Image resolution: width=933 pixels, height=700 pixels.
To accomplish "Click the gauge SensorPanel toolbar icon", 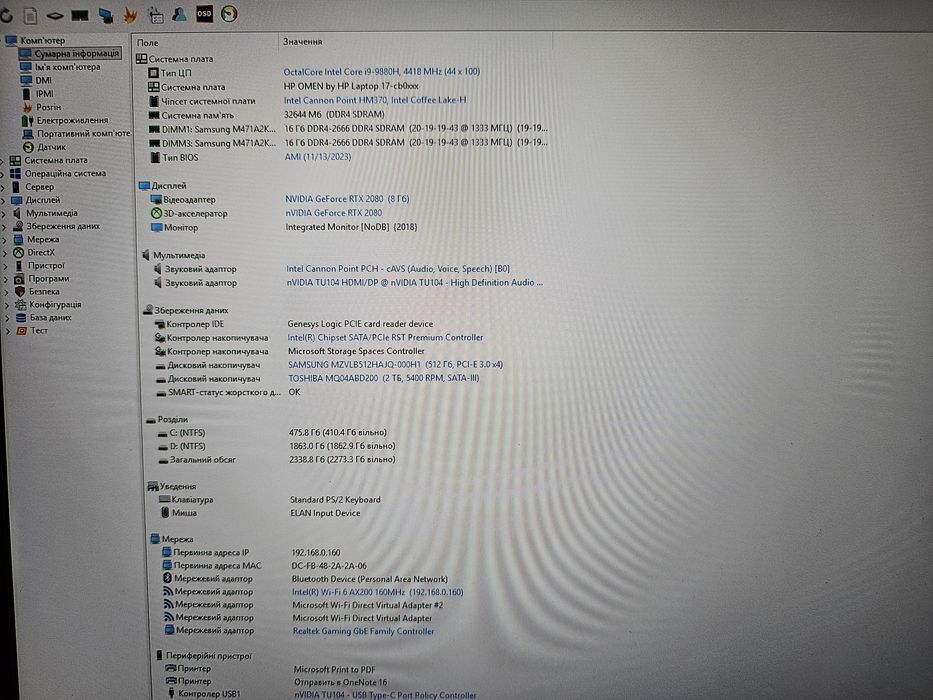I will [229, 14].
